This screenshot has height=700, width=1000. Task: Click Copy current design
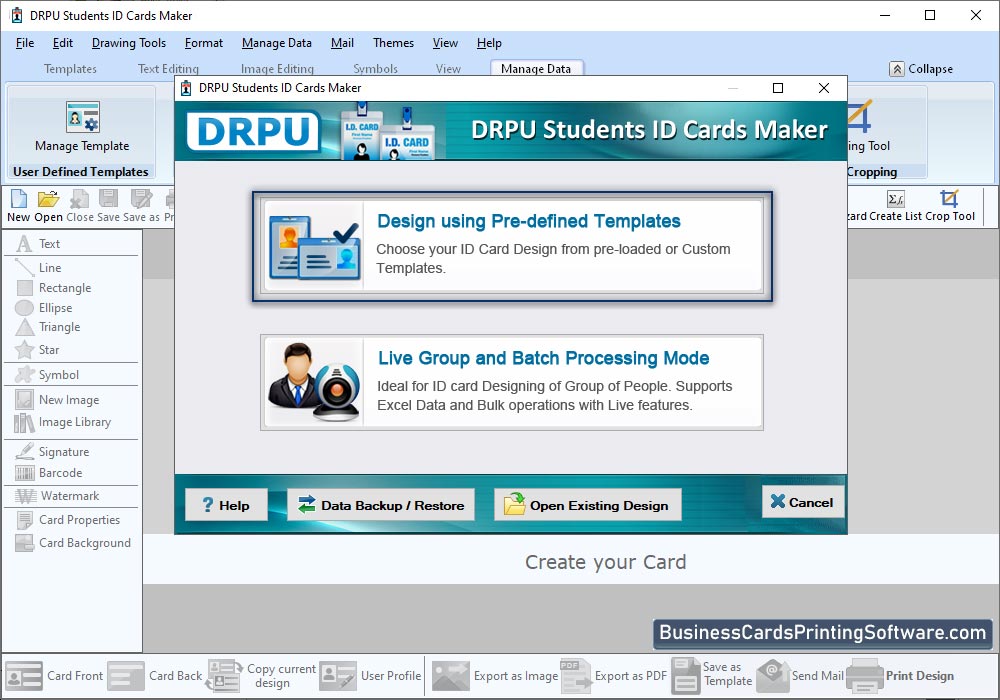(261, 676)
